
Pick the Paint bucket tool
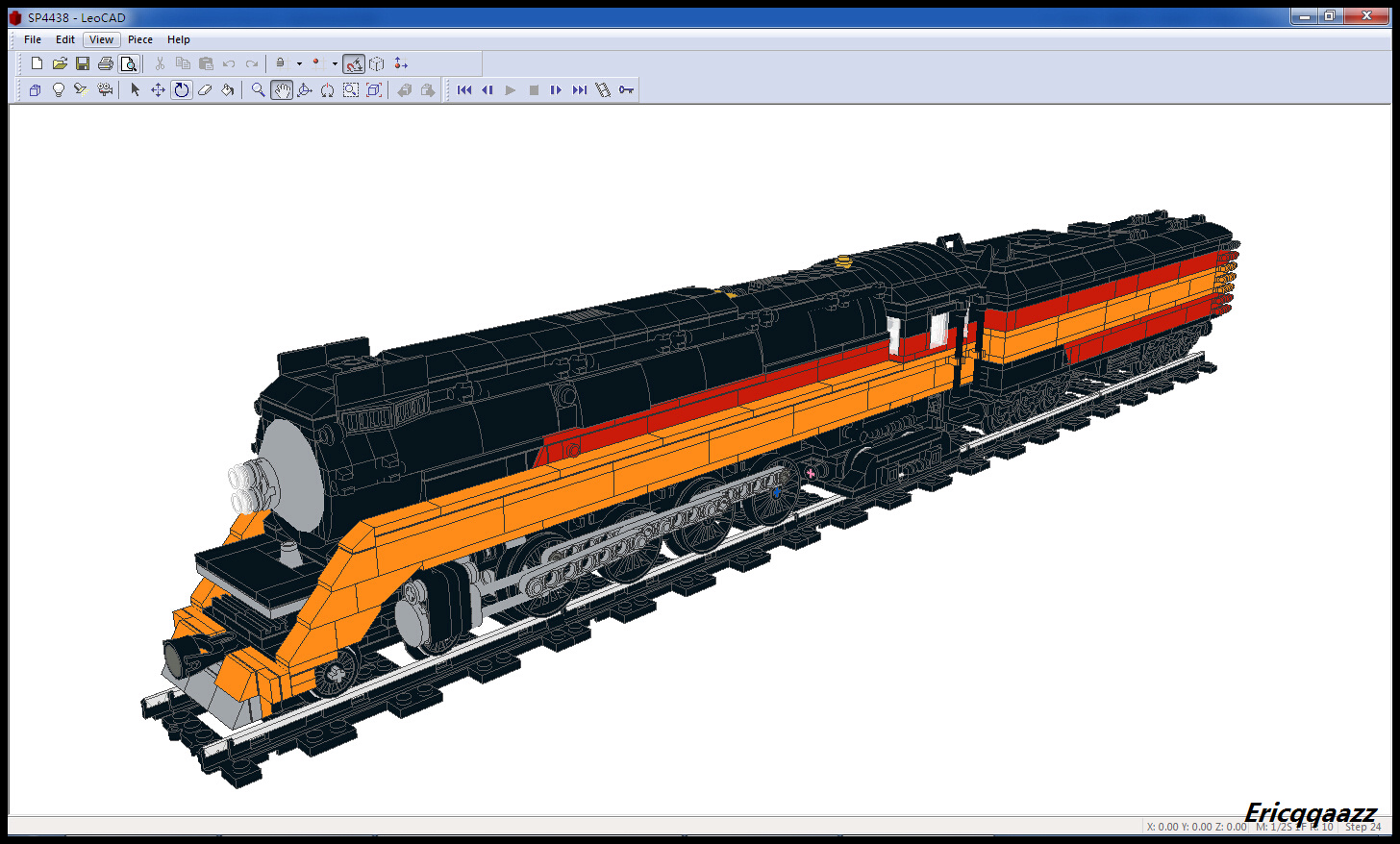click(228, 90)
